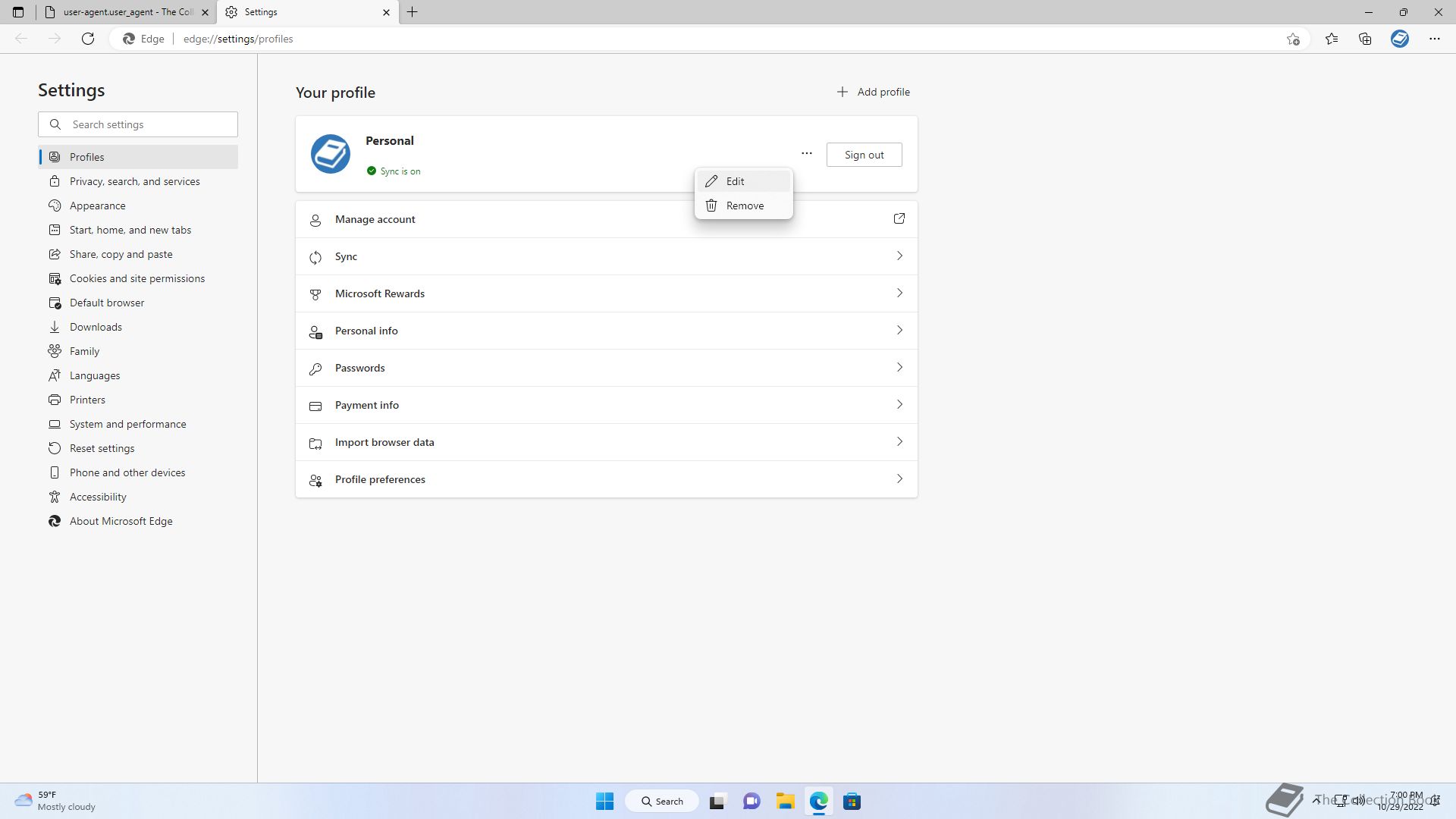This screenshot has height=819, width=1456.
Task: Open the tab actions menu icon
Action: click(x=18, y=12)
